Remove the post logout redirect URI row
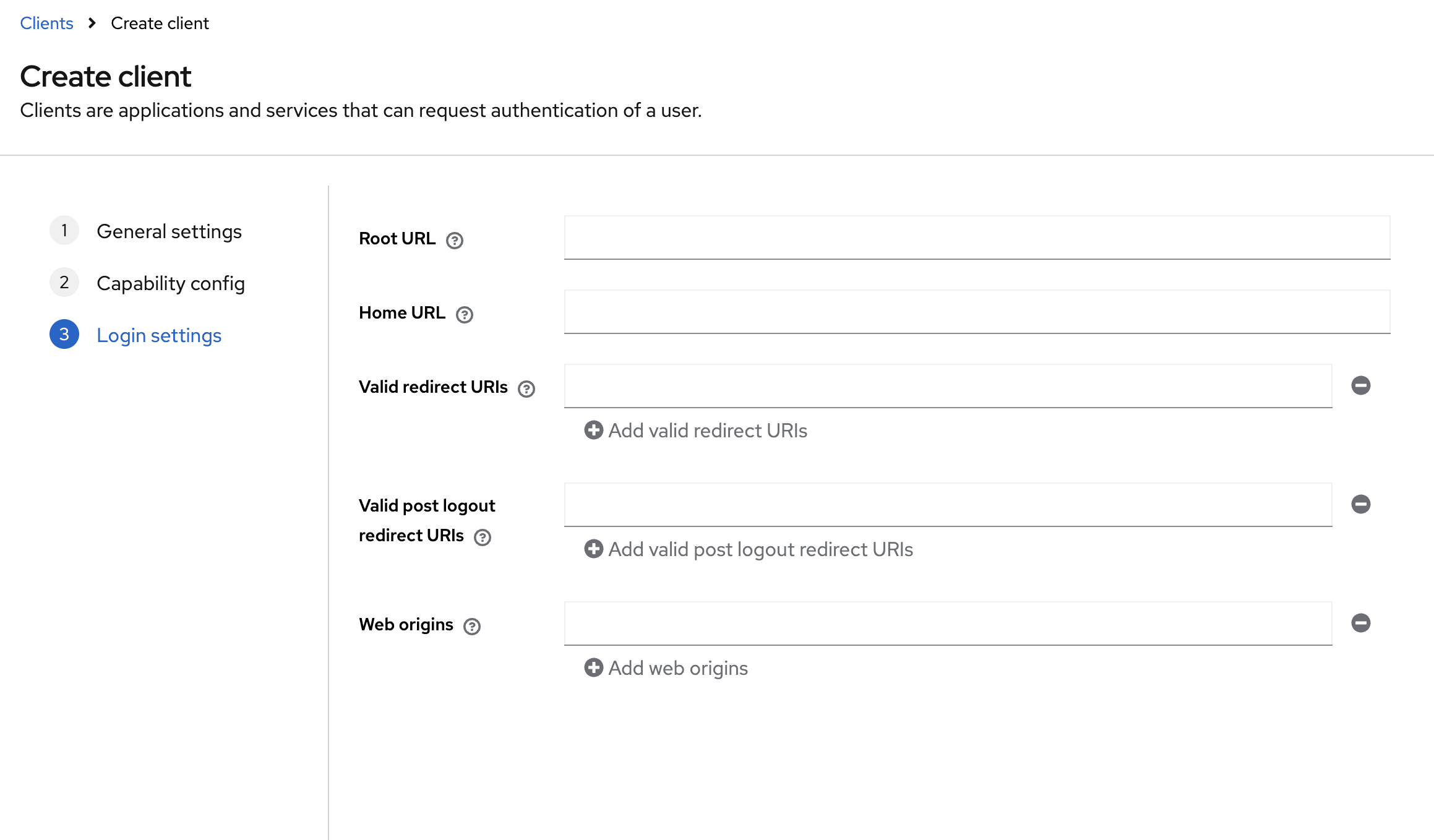 click(1360, 504)
